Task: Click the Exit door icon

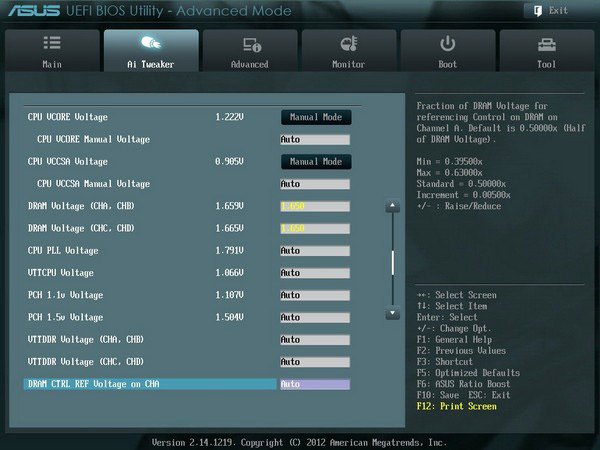Action: pyautogui.click(x=538, y=11)
